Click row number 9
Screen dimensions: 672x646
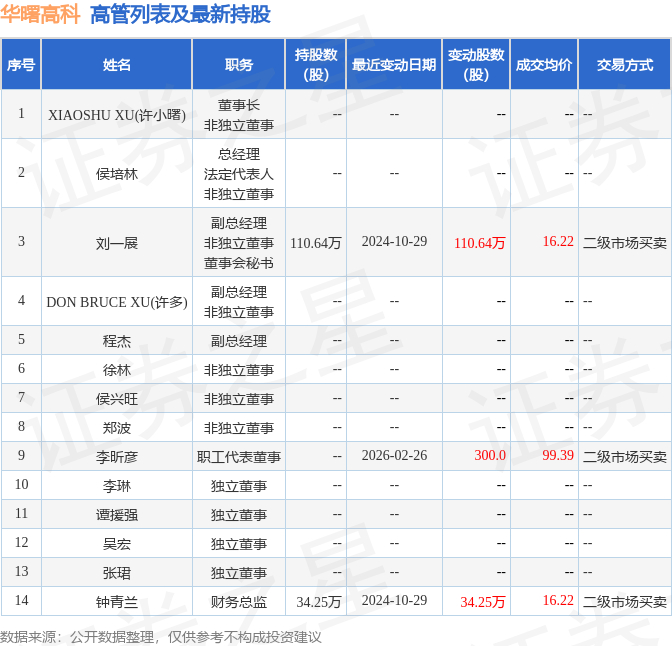tap(21, 455)
